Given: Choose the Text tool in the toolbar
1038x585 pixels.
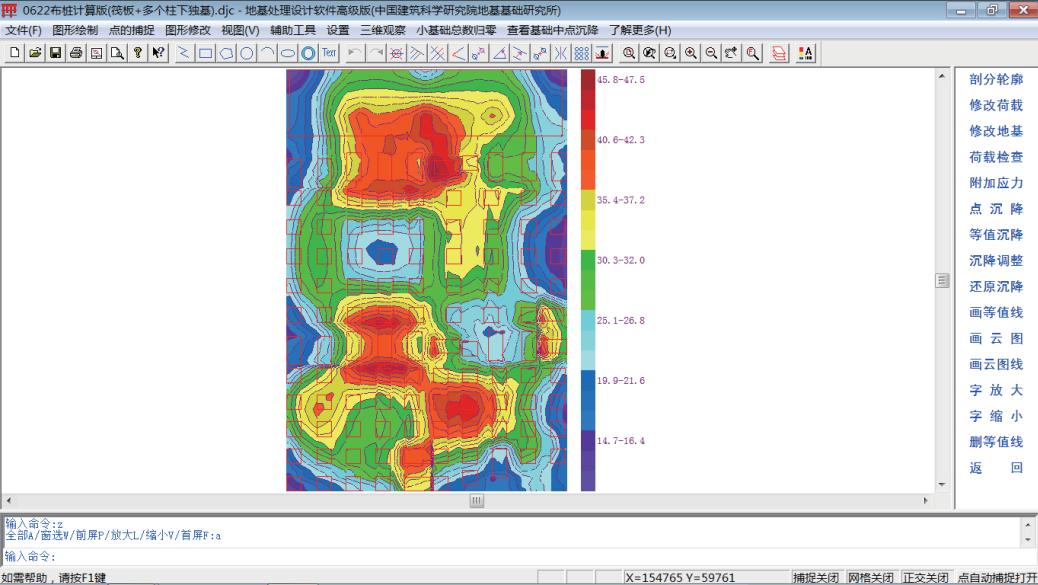Looking at the screenshot, I should click(329, 53).
